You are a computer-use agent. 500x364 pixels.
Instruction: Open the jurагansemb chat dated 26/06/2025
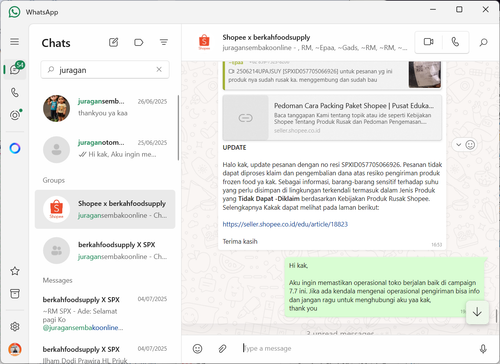tap(105, 108)
